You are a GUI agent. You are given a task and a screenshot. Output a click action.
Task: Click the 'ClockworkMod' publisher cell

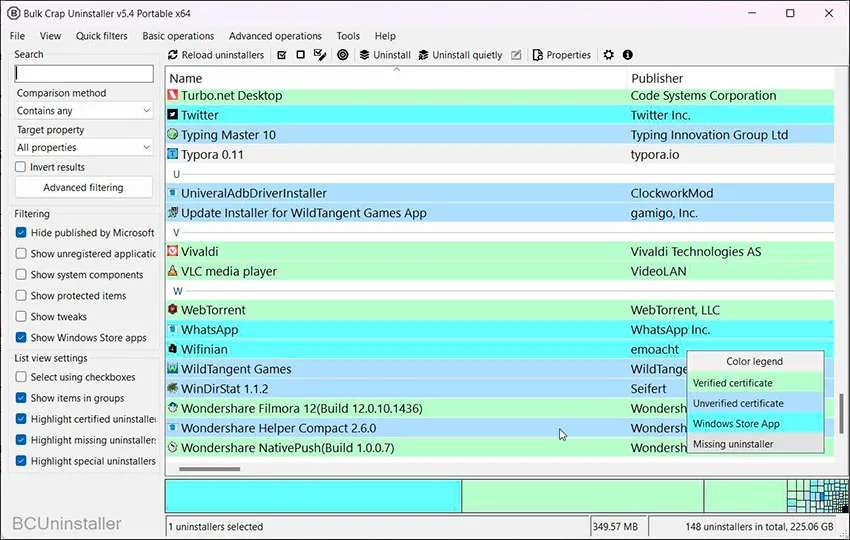(x=672, y=193)
